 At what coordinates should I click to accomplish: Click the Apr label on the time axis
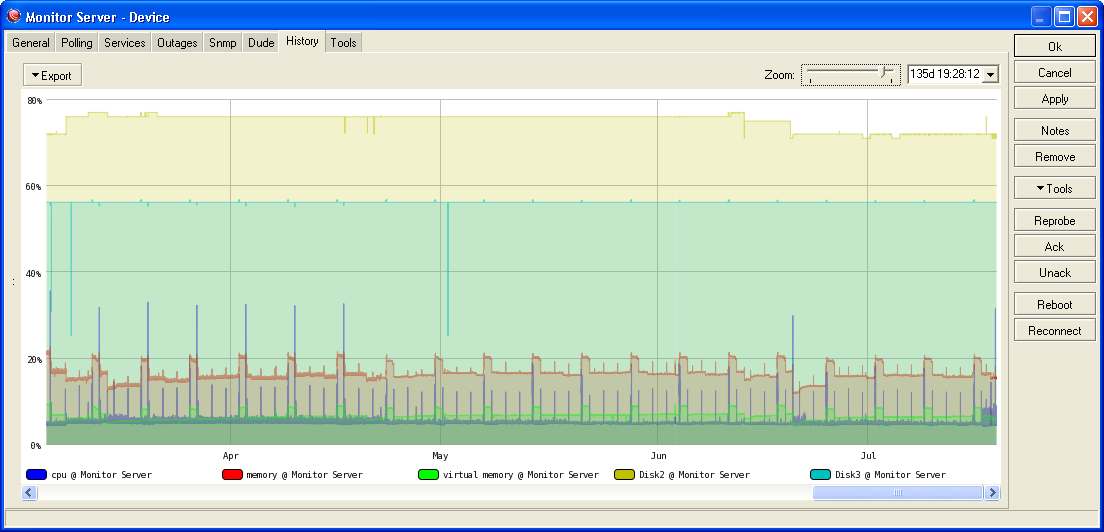pos(230,456)
